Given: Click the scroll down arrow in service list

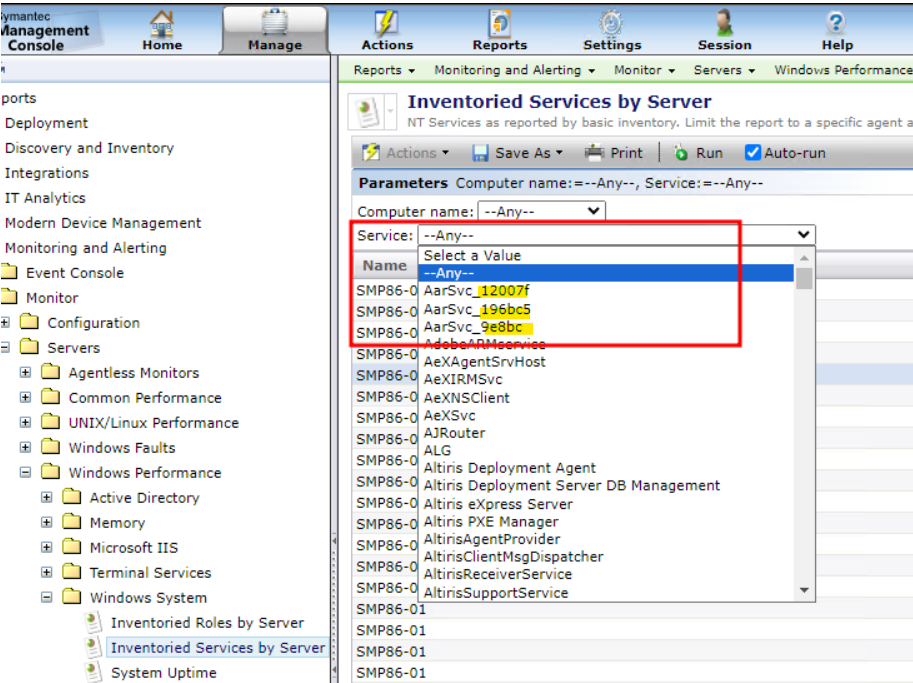Looking at the screenshot, I should 804,590.
